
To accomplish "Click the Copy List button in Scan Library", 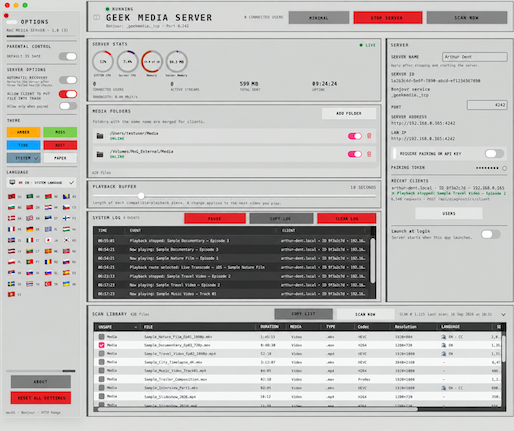I will [x=303, y=314].
